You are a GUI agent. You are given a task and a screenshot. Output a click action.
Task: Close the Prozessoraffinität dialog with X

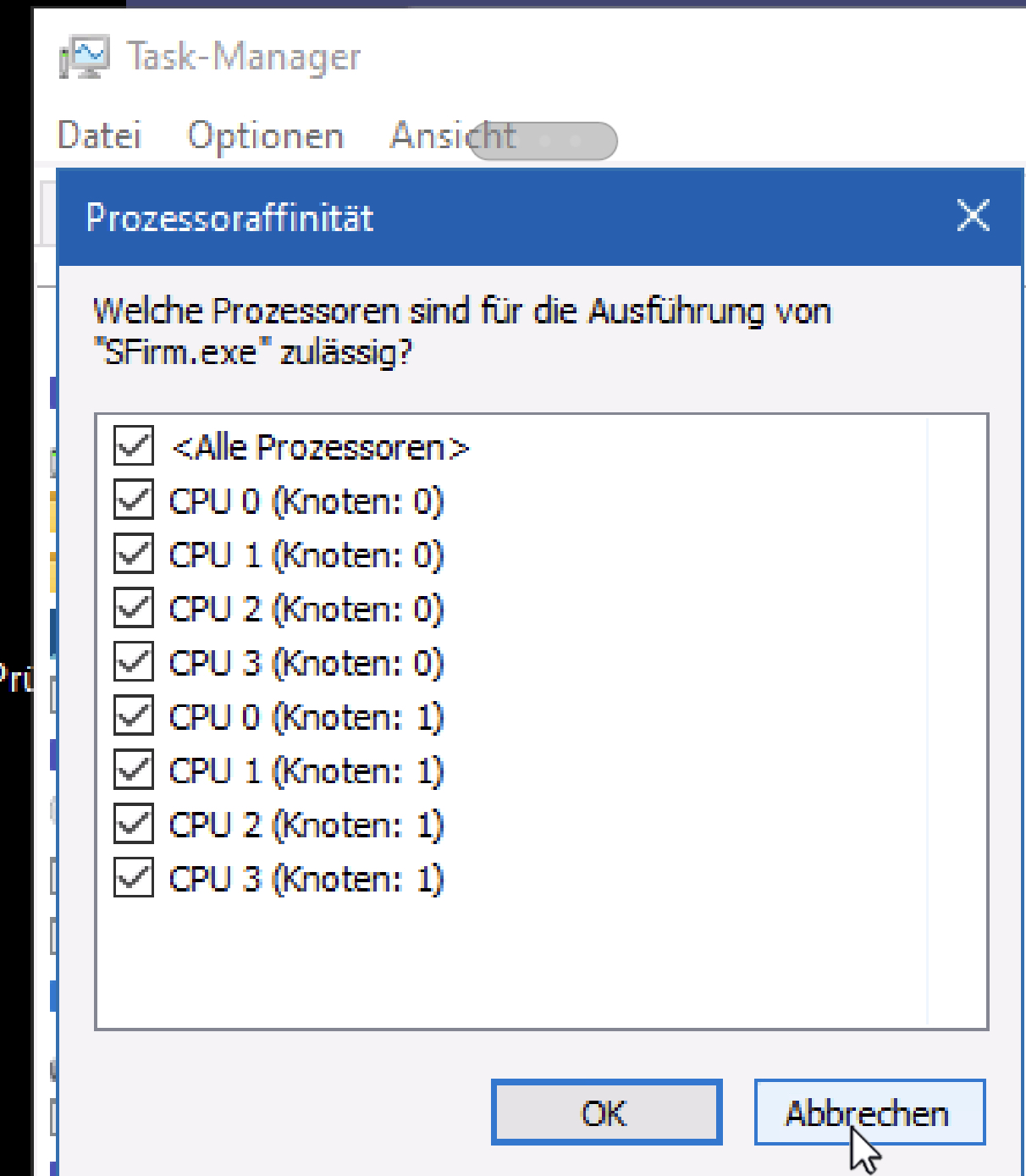tap(973, 216)
